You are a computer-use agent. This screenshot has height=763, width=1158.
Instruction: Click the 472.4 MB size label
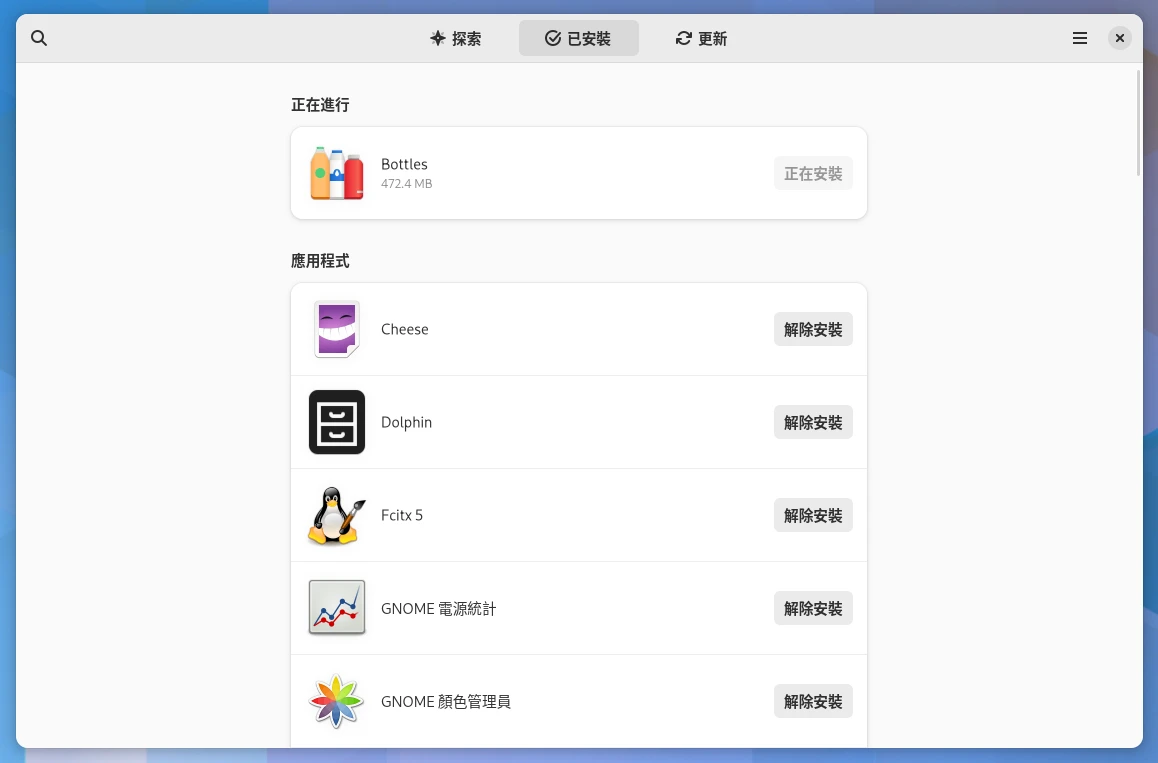pyautogui.click(x=406, y=184)
